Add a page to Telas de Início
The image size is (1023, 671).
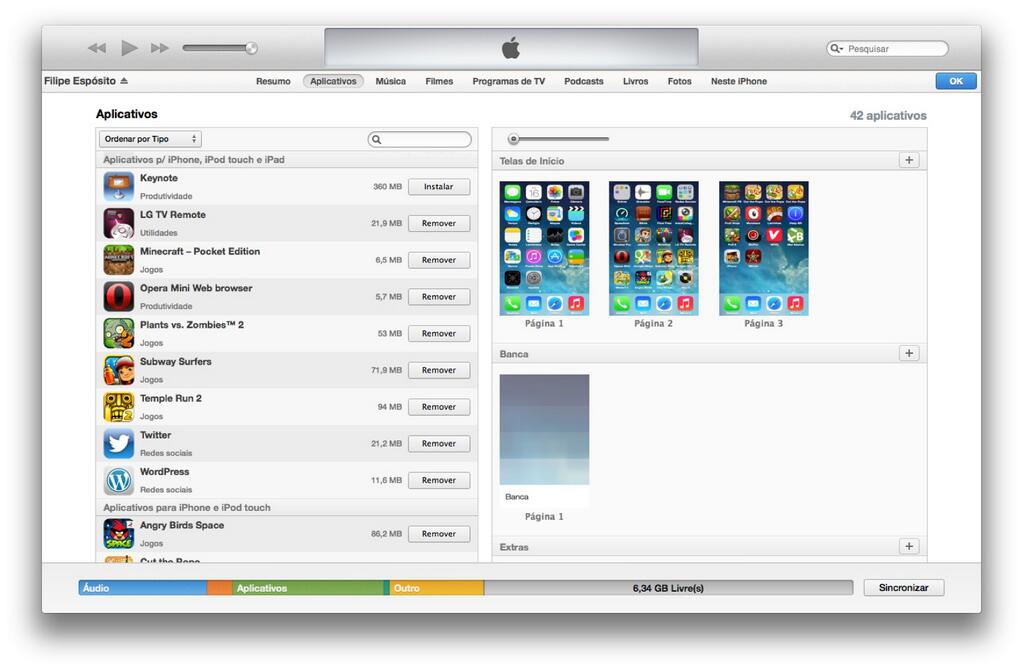pyautogui.click(x=909, y=160)
